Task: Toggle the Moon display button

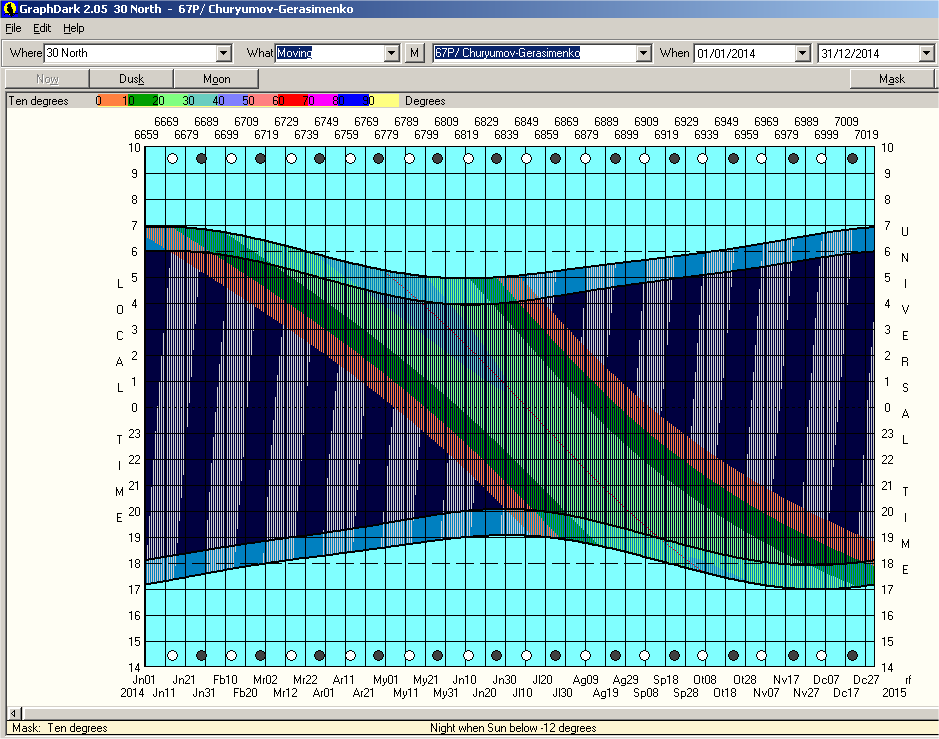Action: click(x=216, y=79)
